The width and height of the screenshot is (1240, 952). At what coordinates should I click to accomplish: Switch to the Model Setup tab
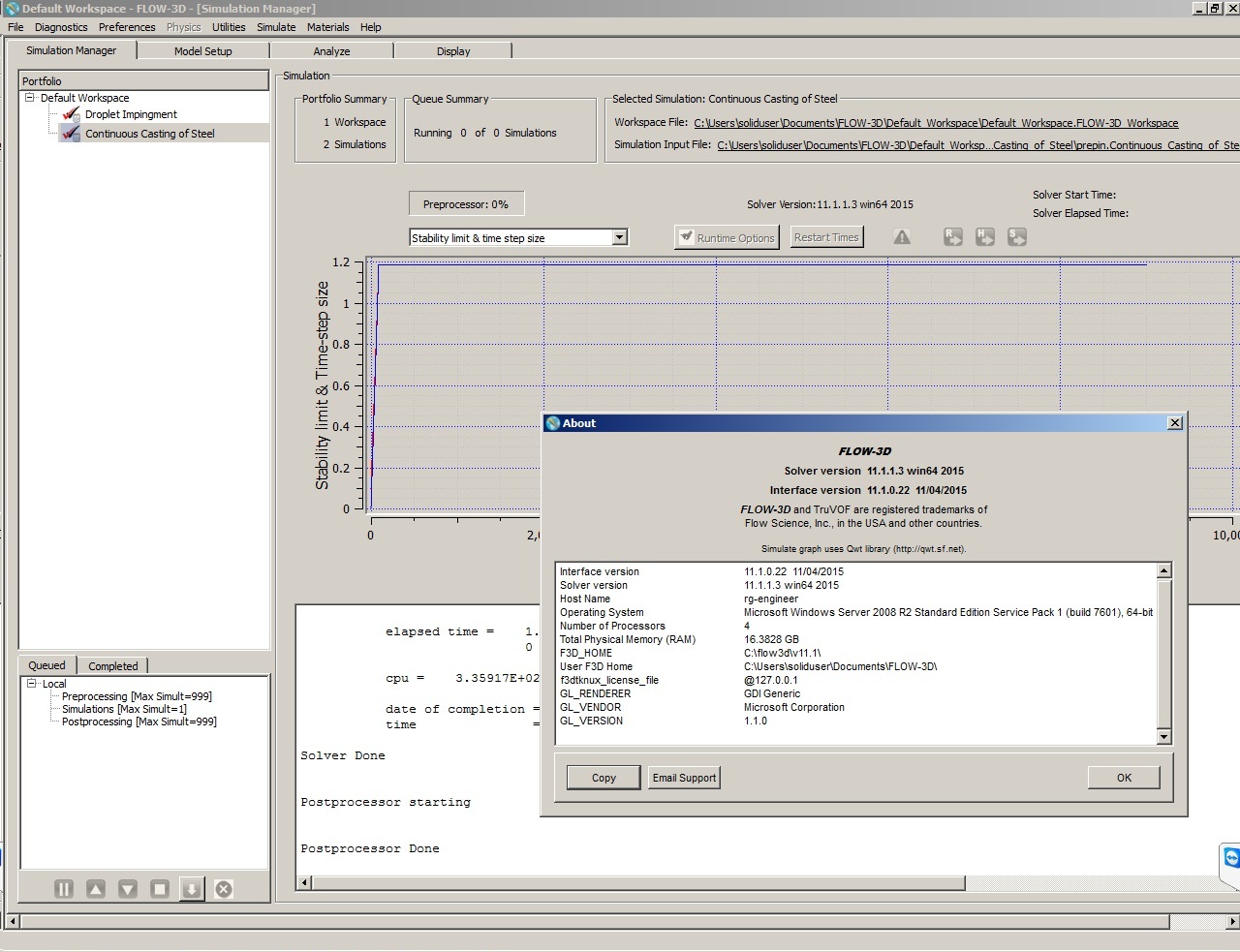202,51
